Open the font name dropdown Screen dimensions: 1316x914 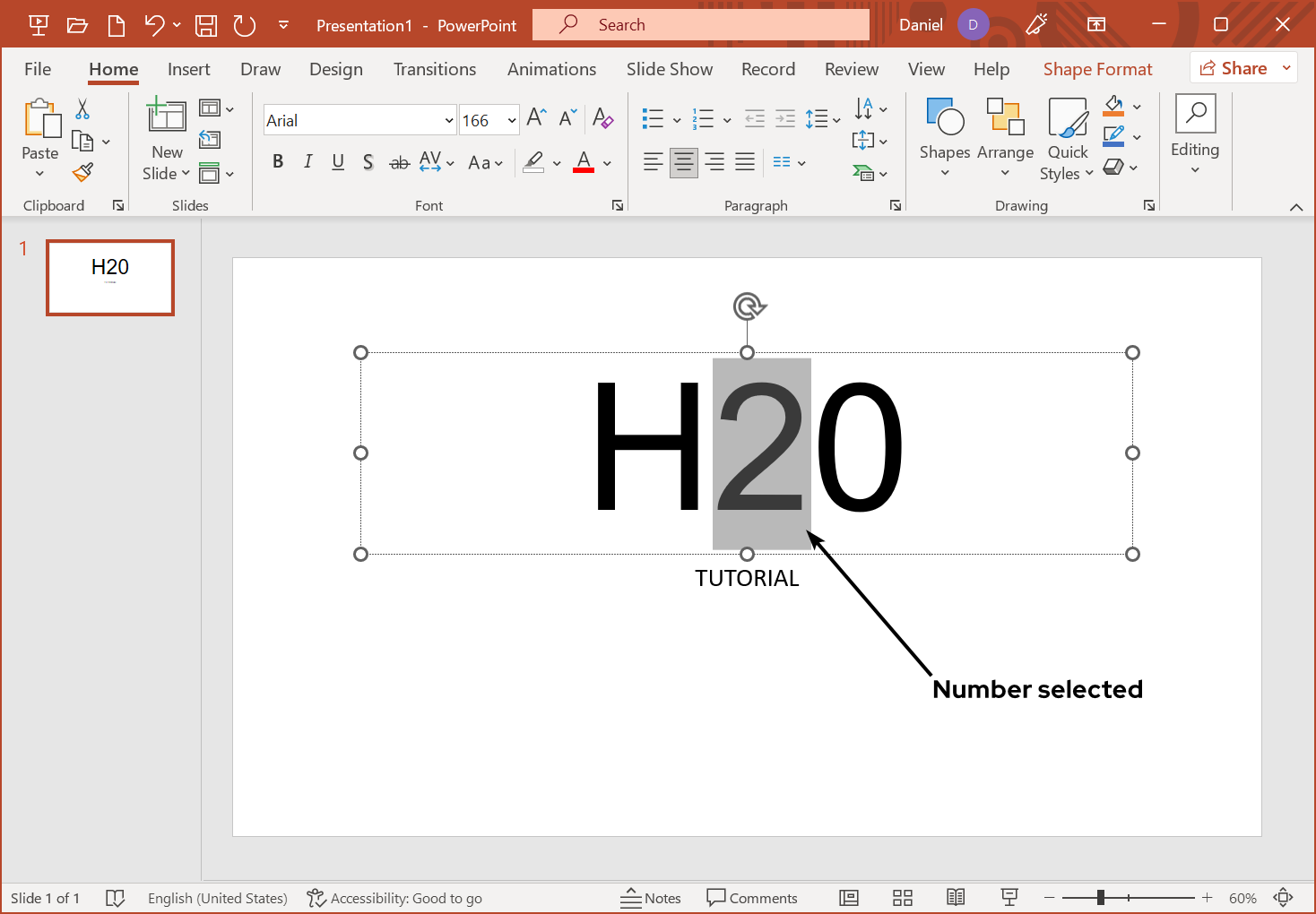tap(448, 119)
